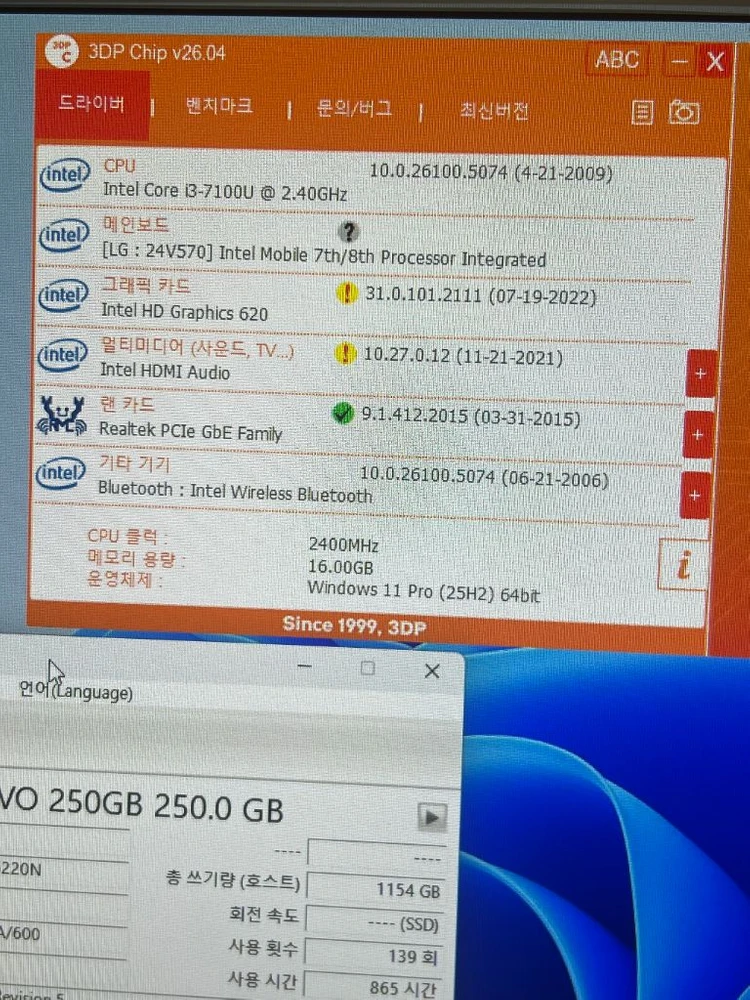
Task: Click the 그래픽 카드 label link
Action: (146, 284)
